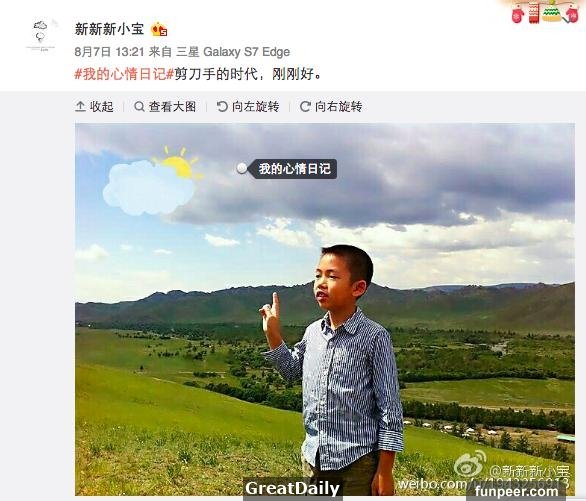
Task: Click the crown membership badge icon
Action: click(159, 29)
